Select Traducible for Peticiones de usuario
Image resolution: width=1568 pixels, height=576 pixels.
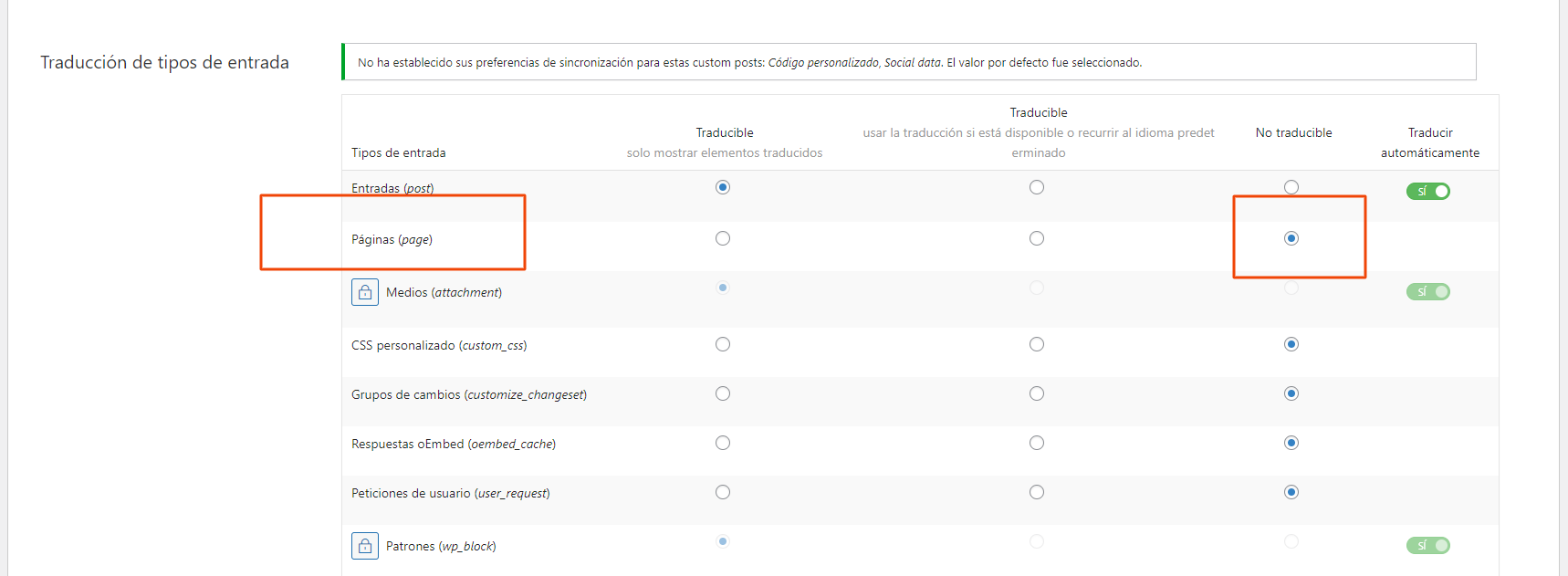(x=723, y=492)
